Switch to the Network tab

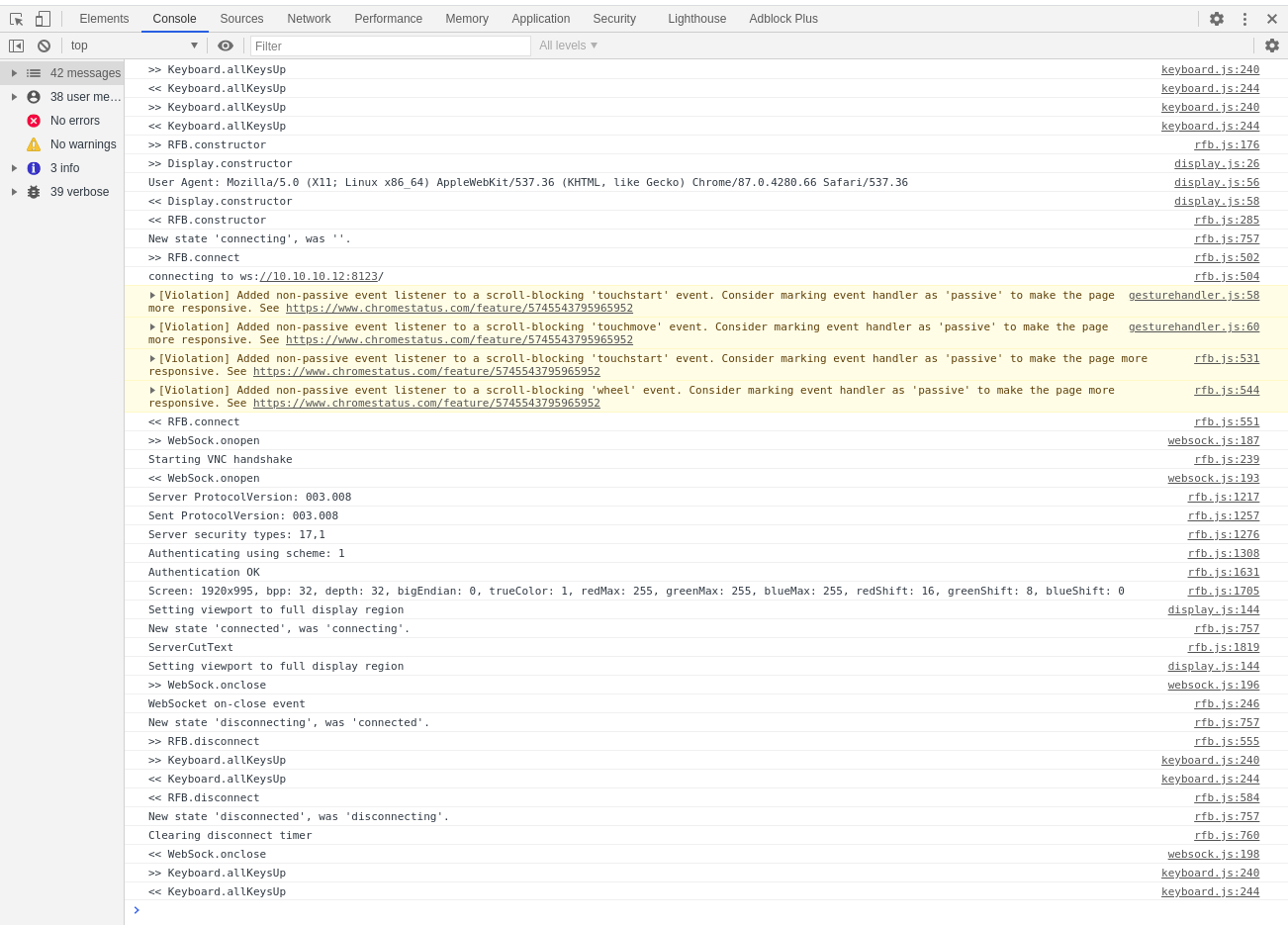click(309, 18)
